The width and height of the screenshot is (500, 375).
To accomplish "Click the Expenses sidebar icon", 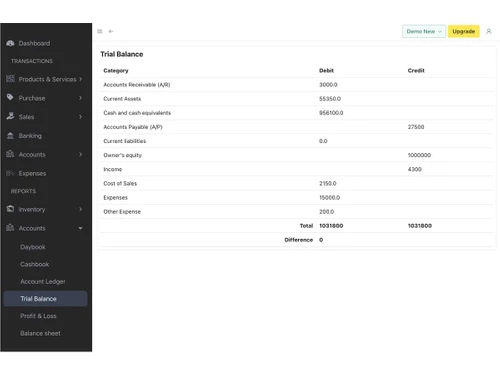I will (10, 173).
